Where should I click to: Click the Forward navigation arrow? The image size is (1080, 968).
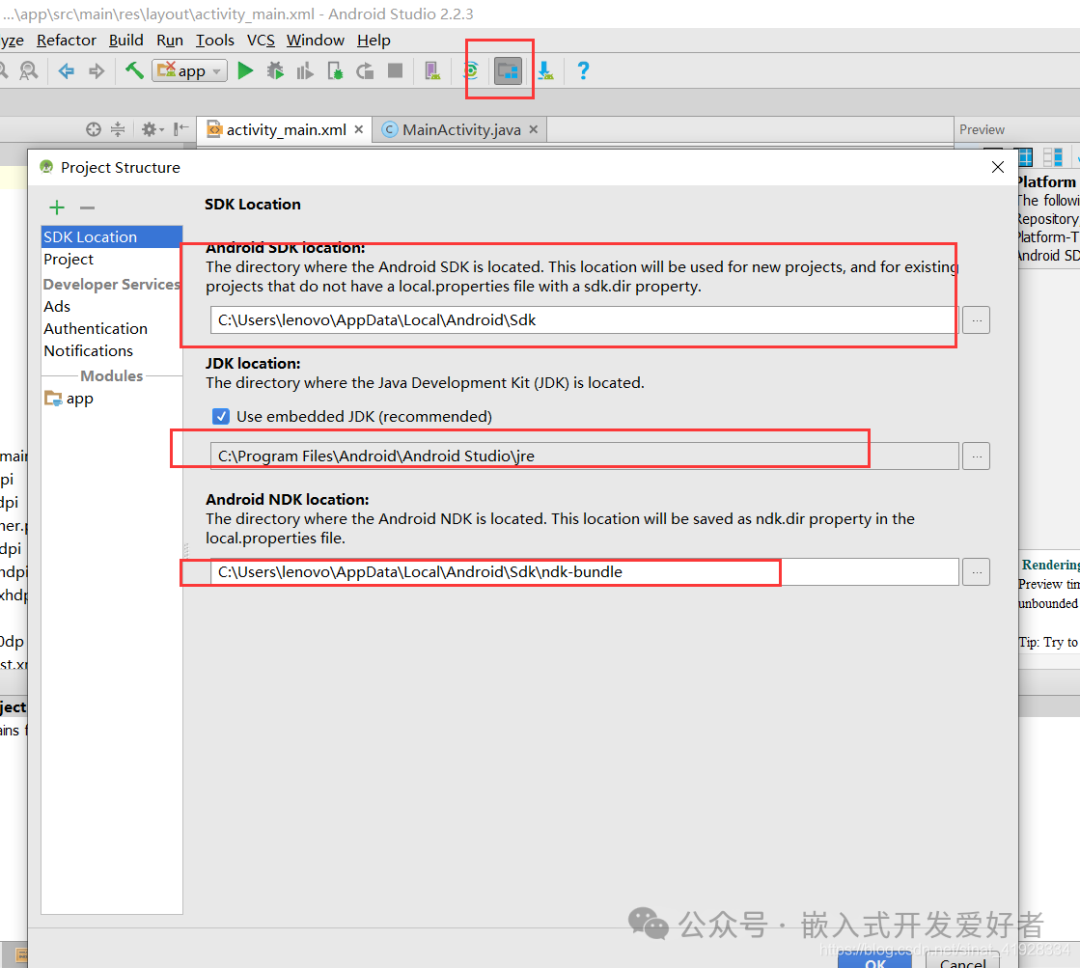point(96,70)
